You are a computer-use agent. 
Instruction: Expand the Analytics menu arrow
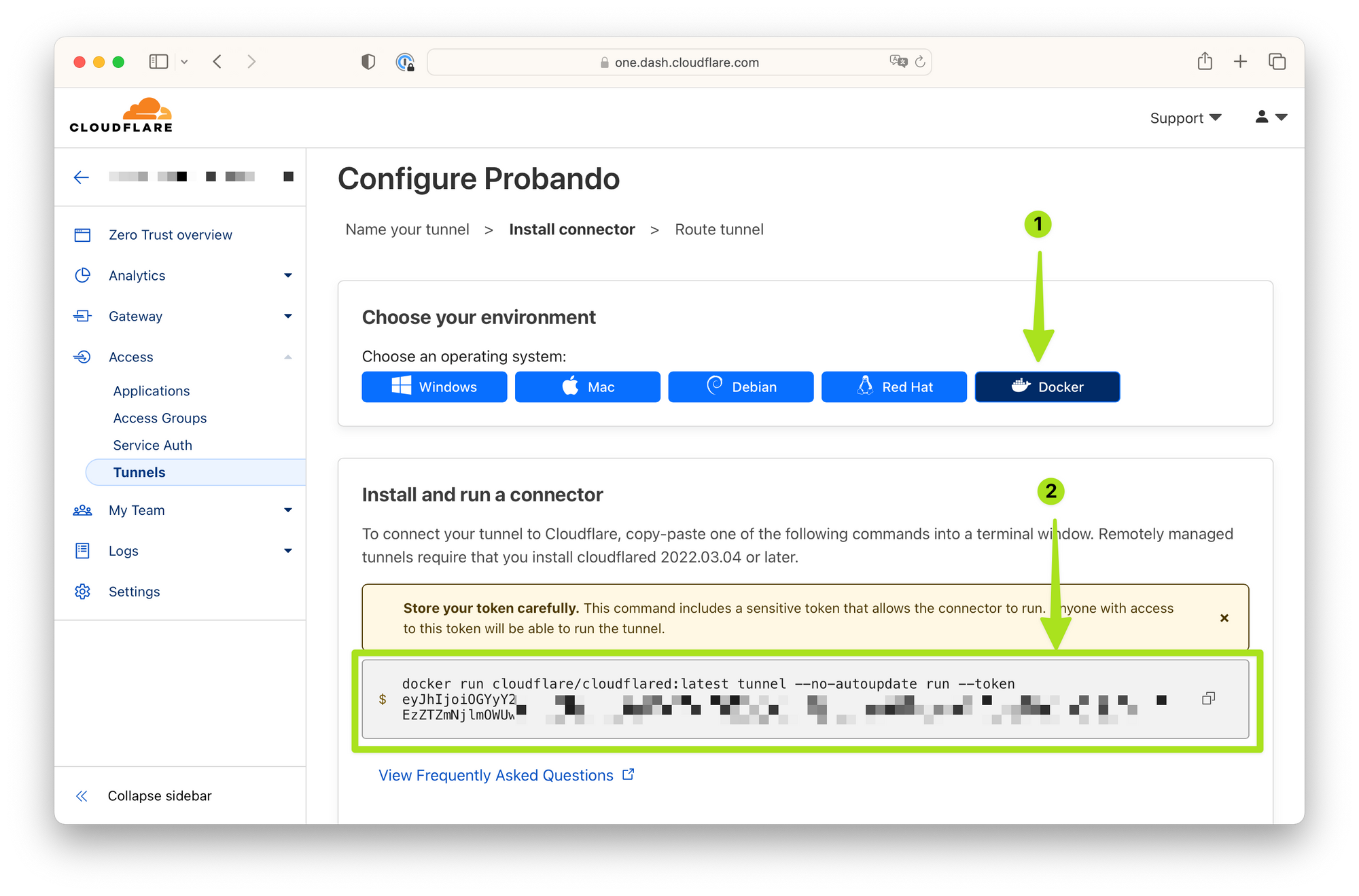(x=288, y=276)
